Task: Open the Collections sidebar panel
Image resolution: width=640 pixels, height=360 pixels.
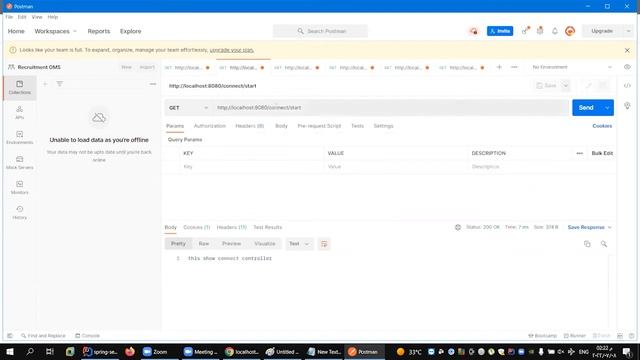Action: pyautogui.click(x=20, y=87)
